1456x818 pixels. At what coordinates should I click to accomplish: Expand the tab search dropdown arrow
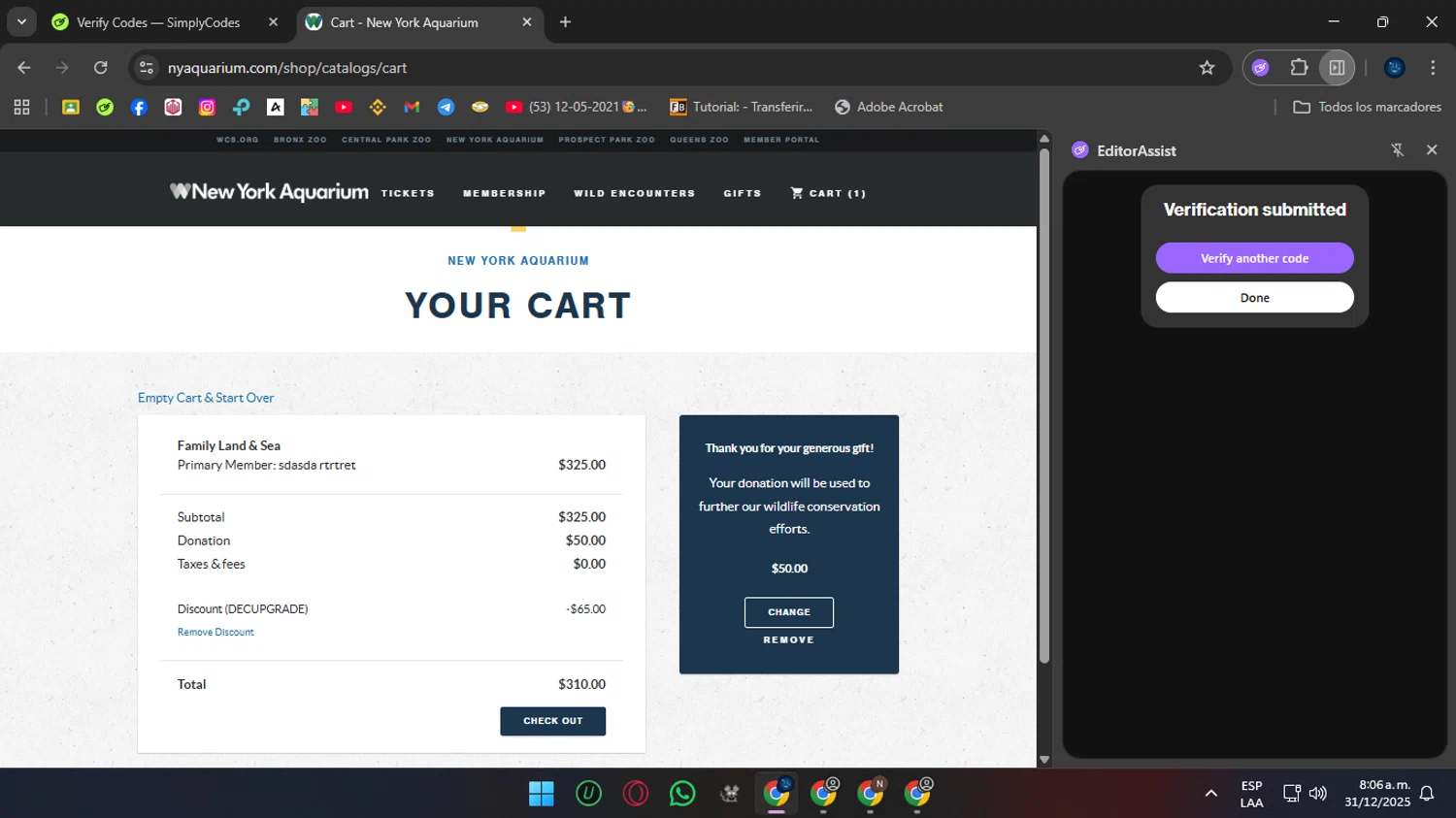(21, 21)
